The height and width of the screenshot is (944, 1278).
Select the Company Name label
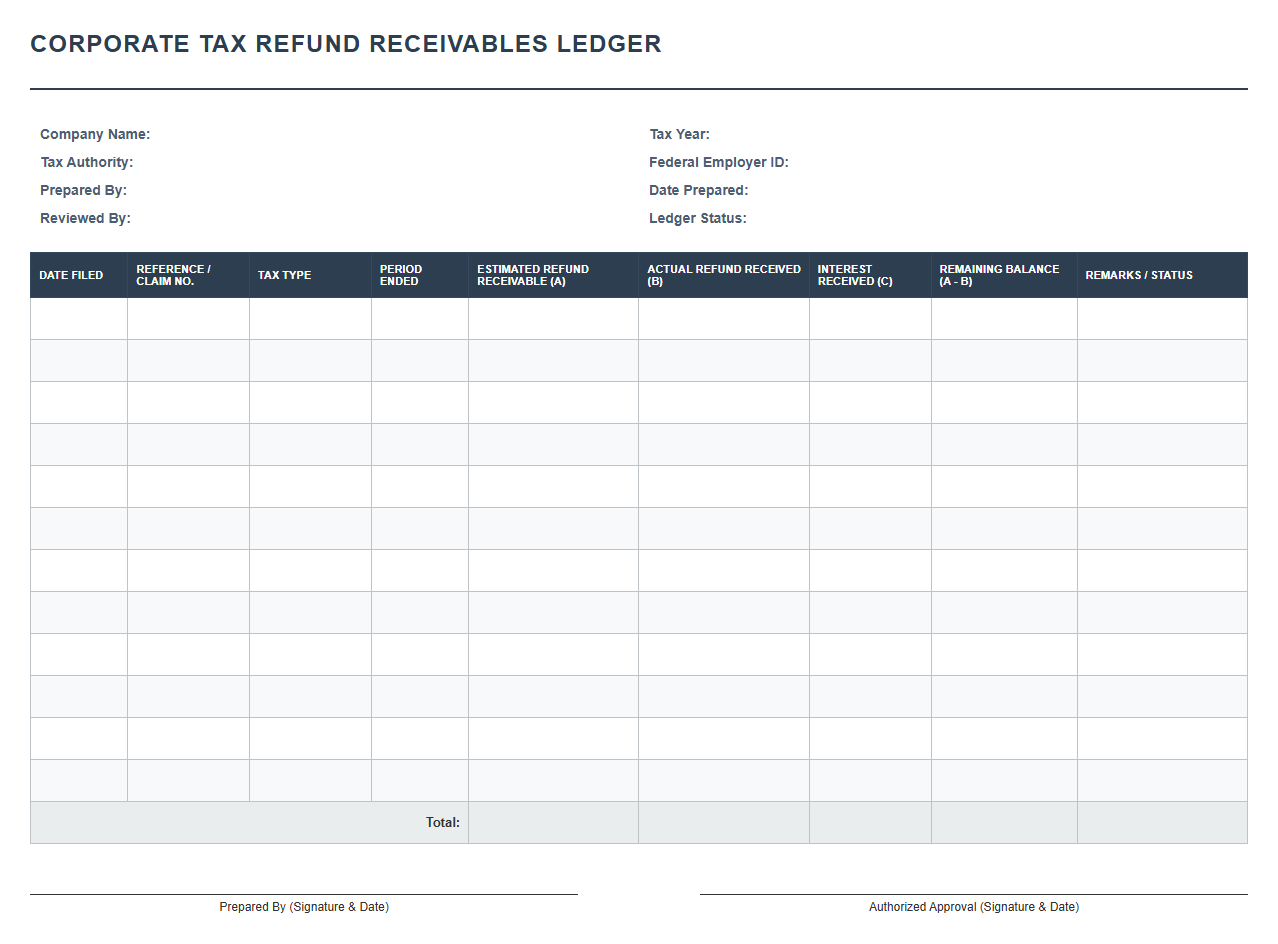(x=95, y=134)
